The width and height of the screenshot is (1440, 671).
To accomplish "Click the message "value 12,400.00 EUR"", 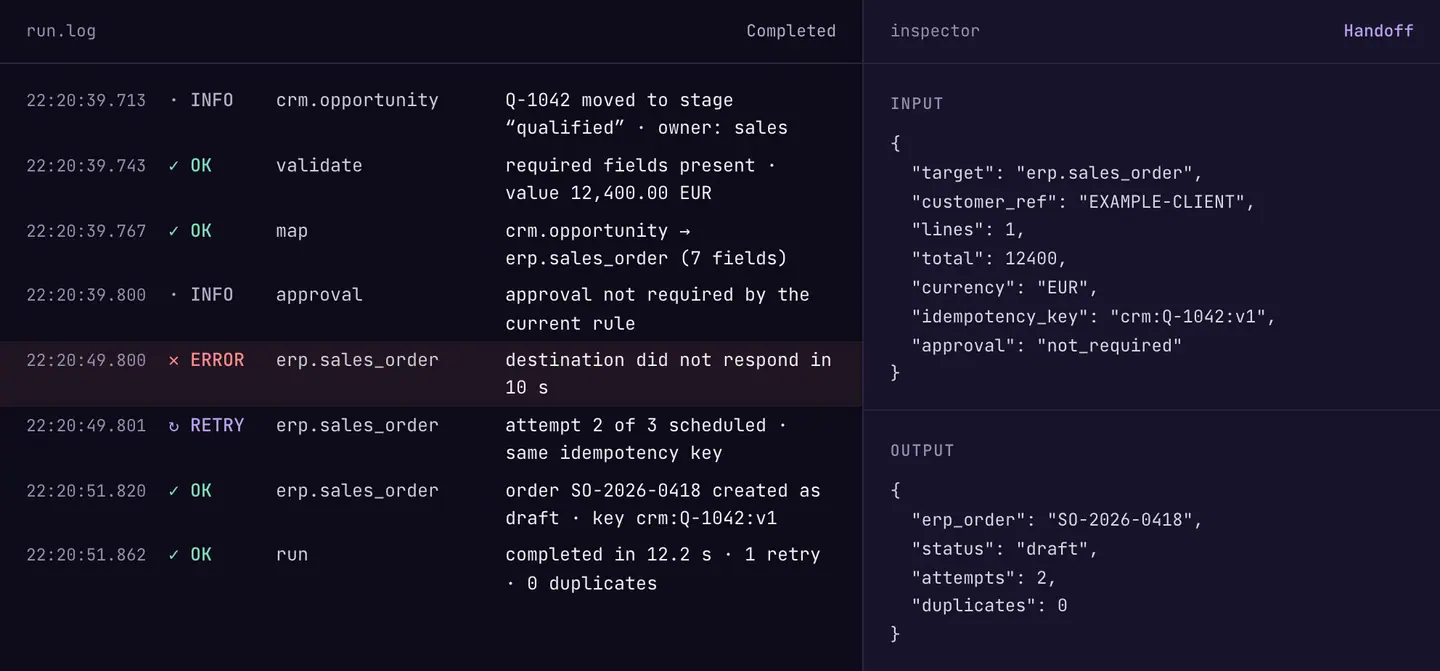I will 608,193.
